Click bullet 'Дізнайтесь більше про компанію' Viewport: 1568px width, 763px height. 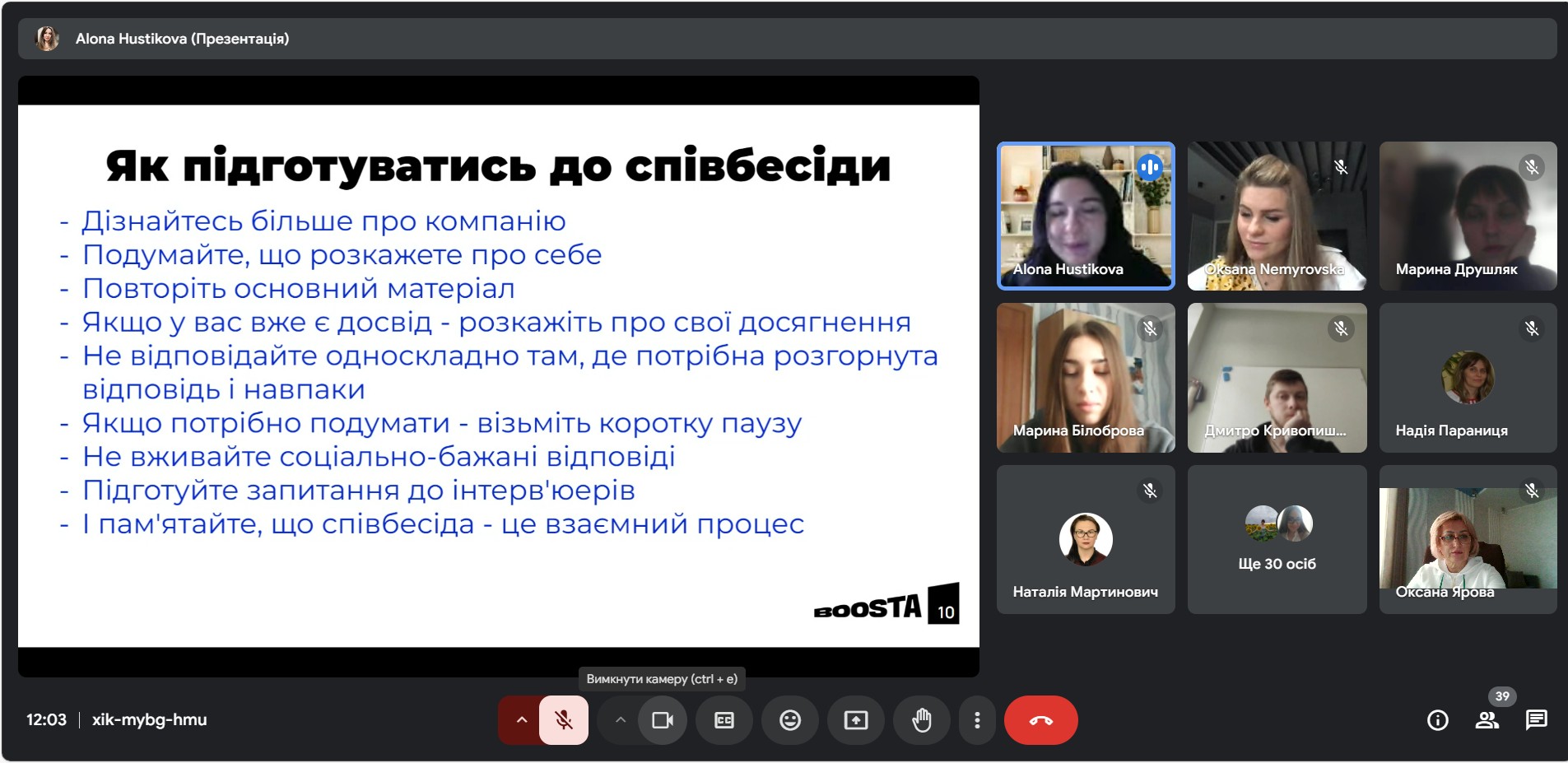coord(323,221)
